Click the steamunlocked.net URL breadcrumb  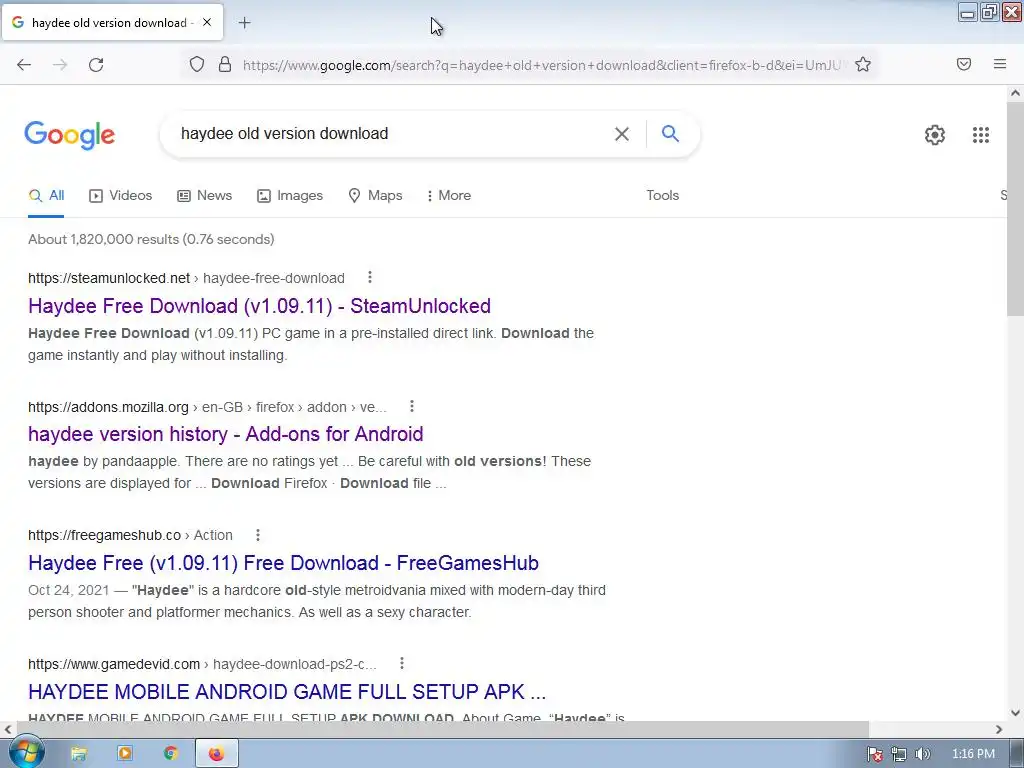coord(186,278)
